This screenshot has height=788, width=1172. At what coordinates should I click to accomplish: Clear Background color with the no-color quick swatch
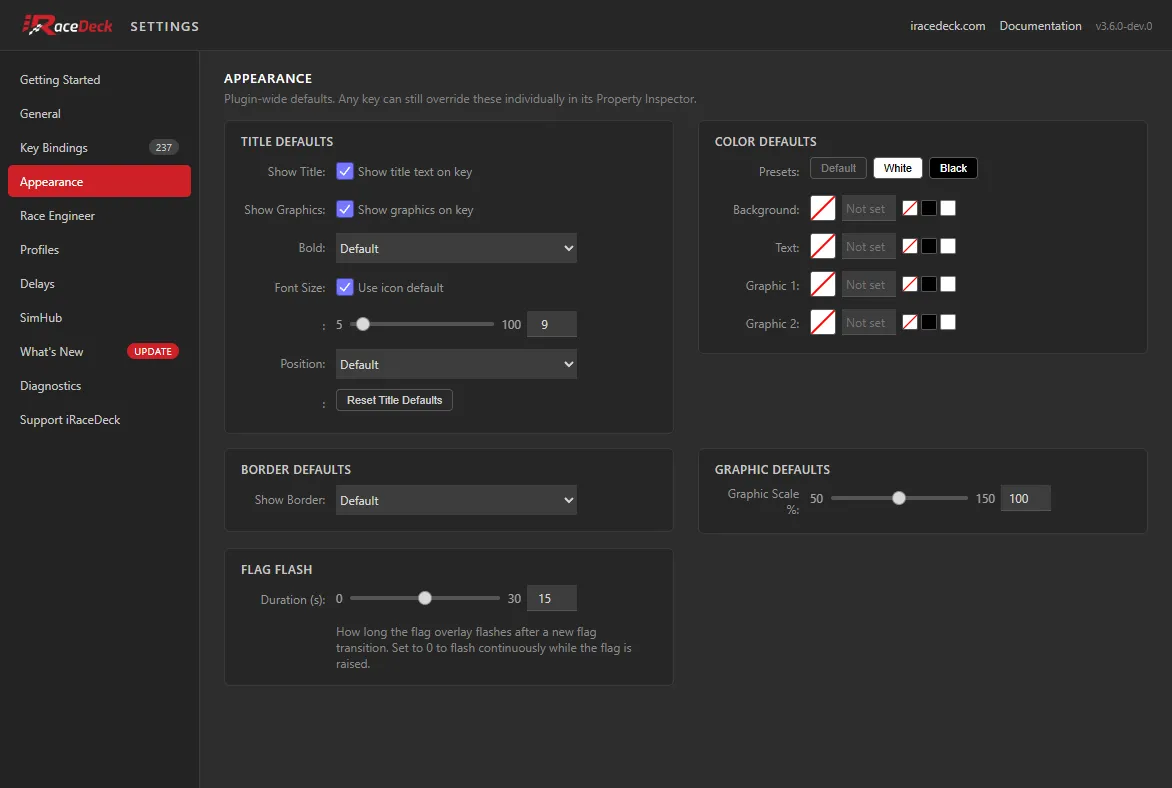910,209
